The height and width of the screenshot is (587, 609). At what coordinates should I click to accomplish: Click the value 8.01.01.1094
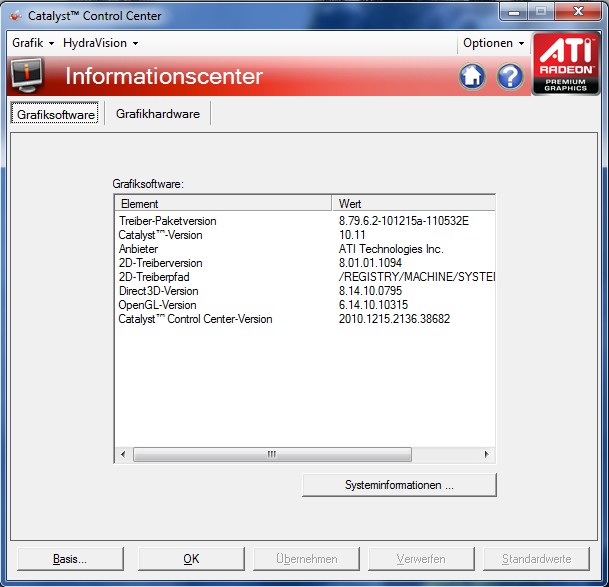[x=370, y=263]
